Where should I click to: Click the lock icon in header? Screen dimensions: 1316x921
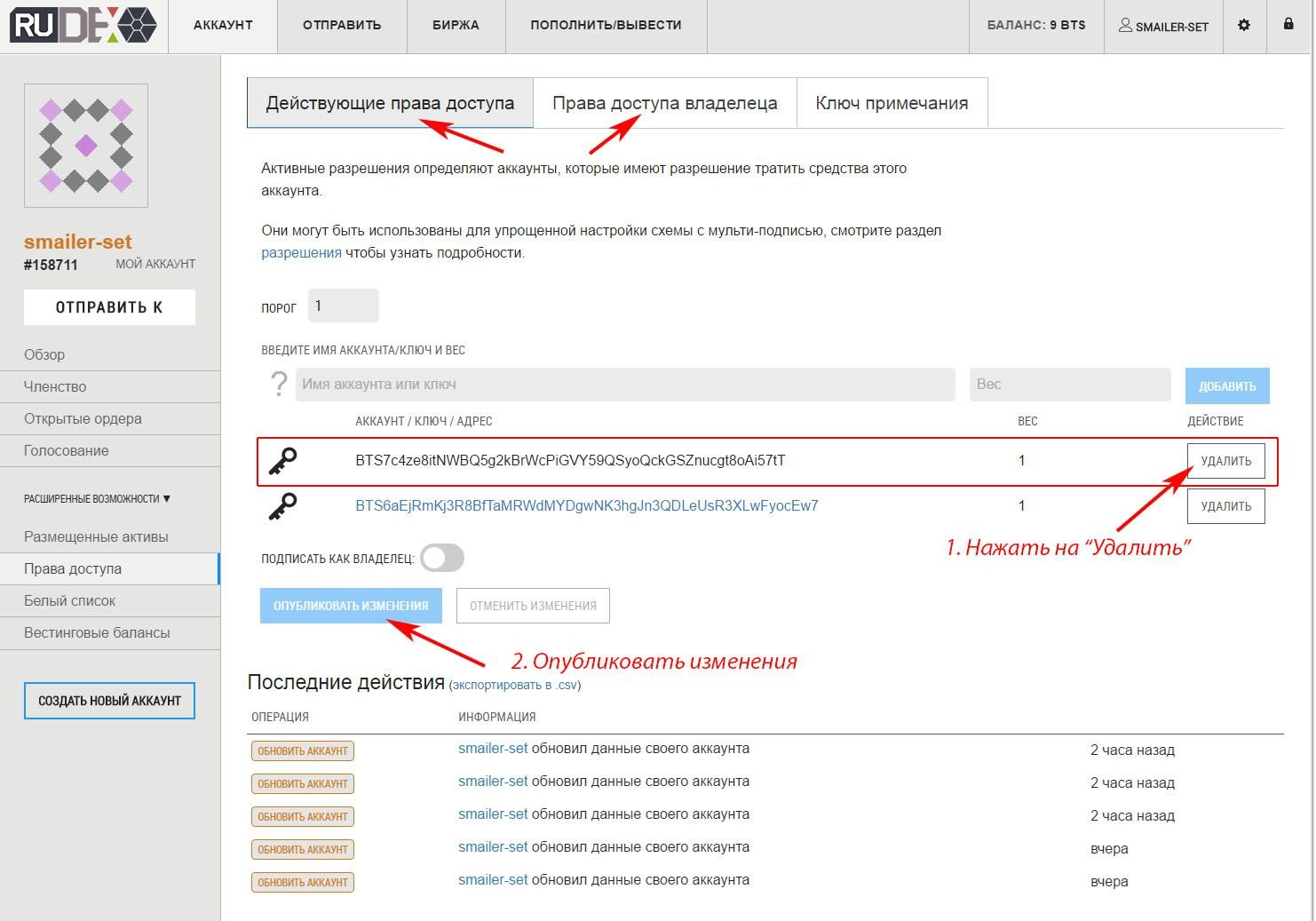[x=1288, y=24]
